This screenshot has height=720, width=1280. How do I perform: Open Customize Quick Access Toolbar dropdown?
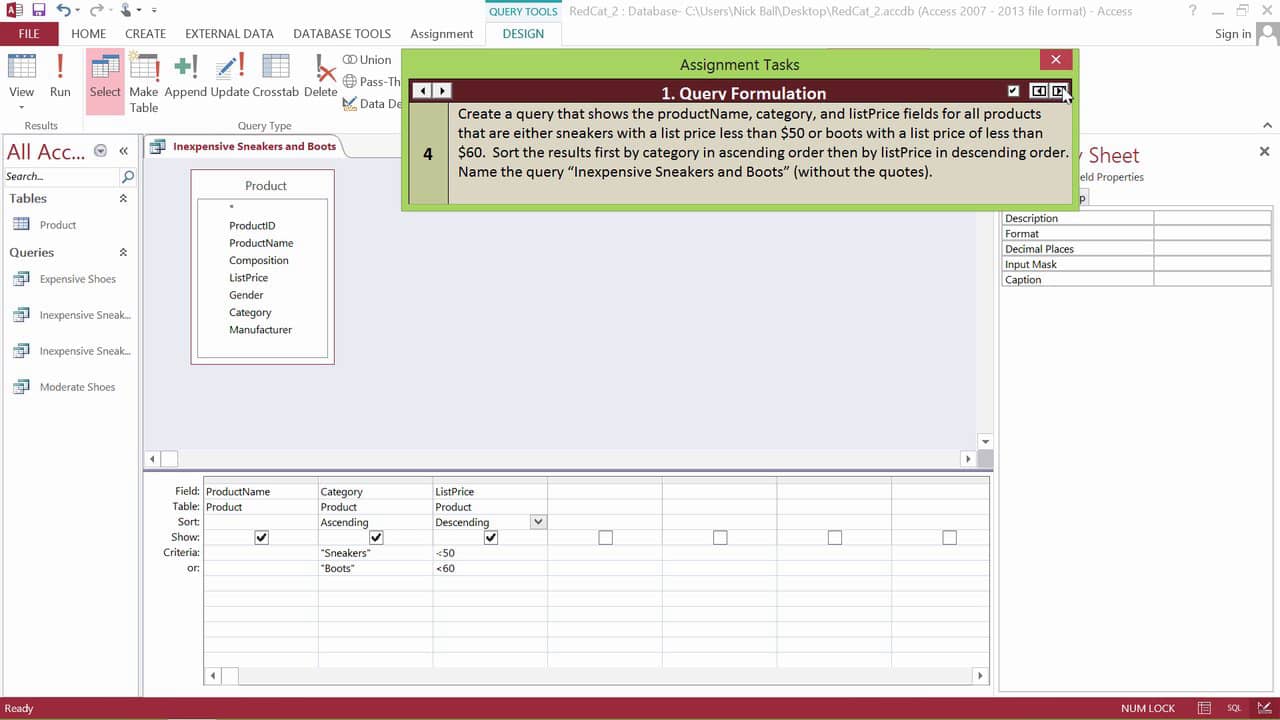156,11
